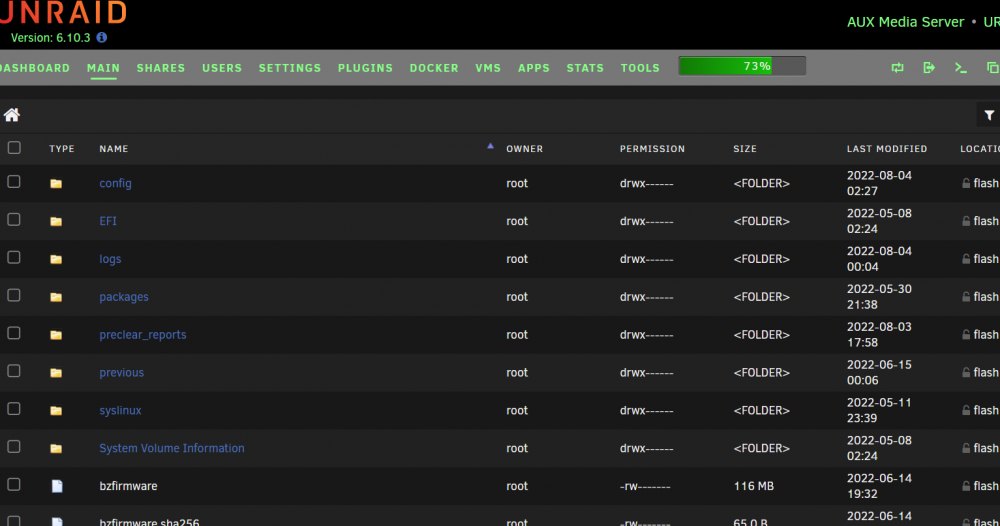The width and height of the screenshot is (1000, 526).
Task: Click the logs folder icon
Action: coord(56,259)
